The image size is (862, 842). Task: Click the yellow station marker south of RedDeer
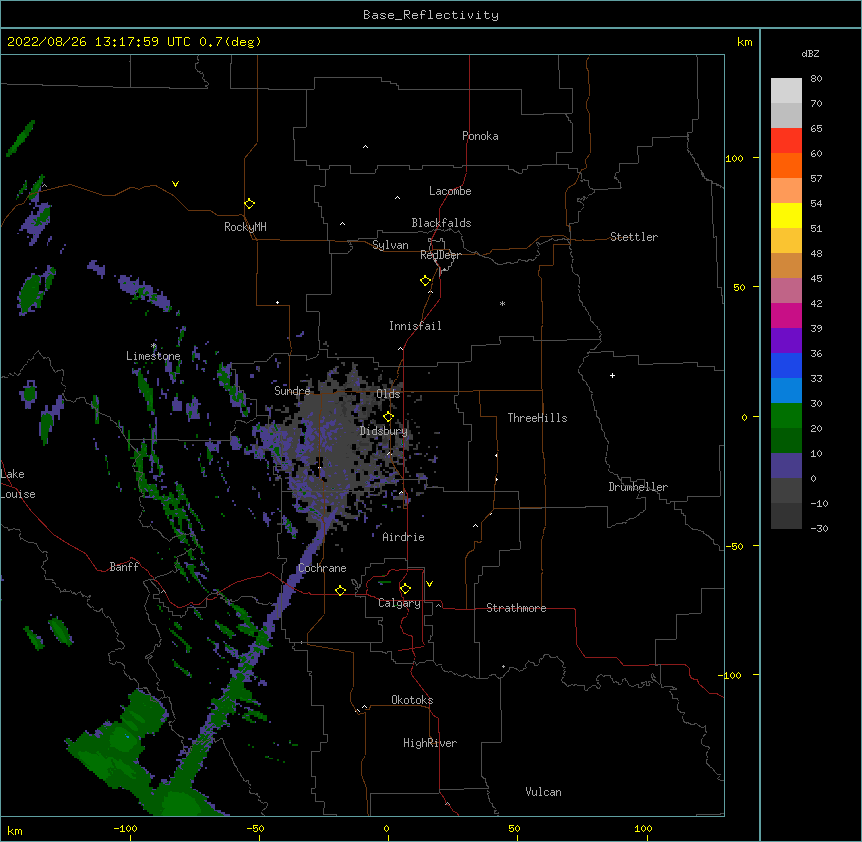[425, 281]
